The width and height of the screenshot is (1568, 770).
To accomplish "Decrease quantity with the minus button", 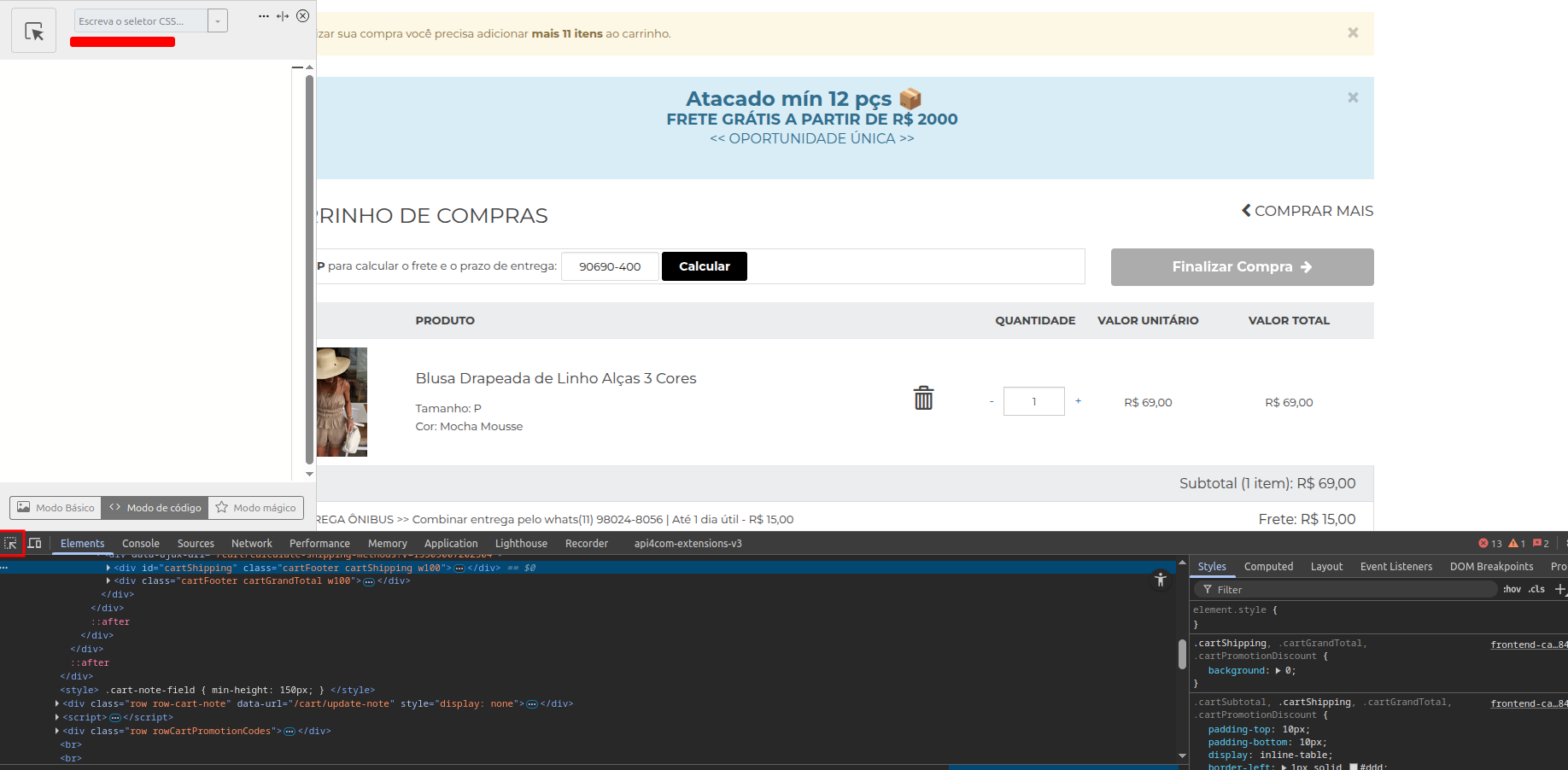I will pyautogui.click(x=992, y=401).
